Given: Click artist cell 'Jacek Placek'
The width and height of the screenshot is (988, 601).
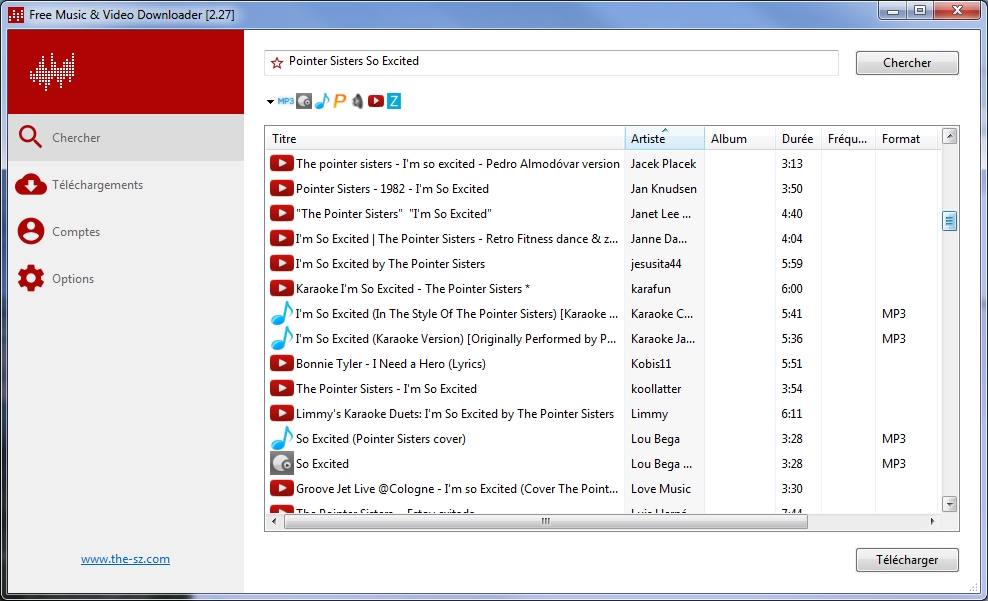Looking at the screenshot, I should pyautogui.click(x=663, y=164).
